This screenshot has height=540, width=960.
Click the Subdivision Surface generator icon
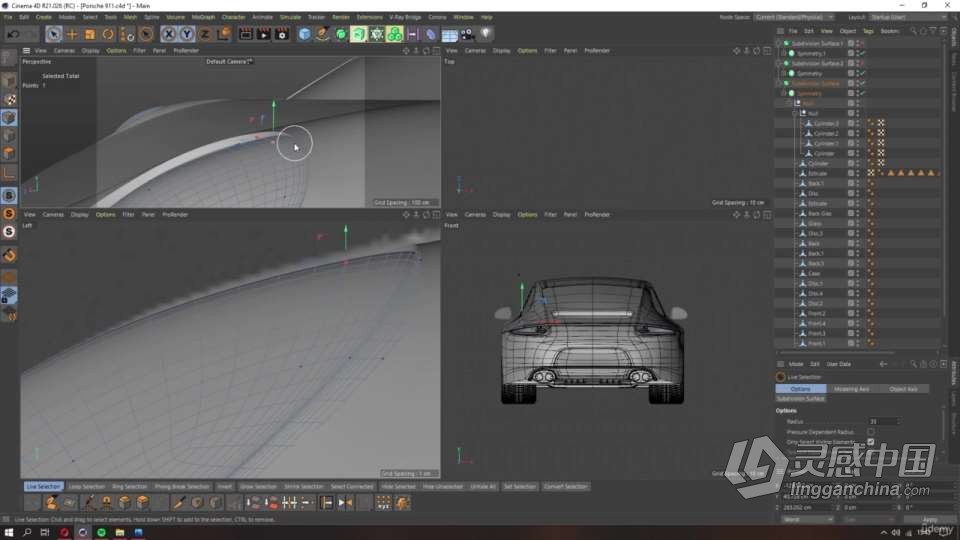point(341,34)
